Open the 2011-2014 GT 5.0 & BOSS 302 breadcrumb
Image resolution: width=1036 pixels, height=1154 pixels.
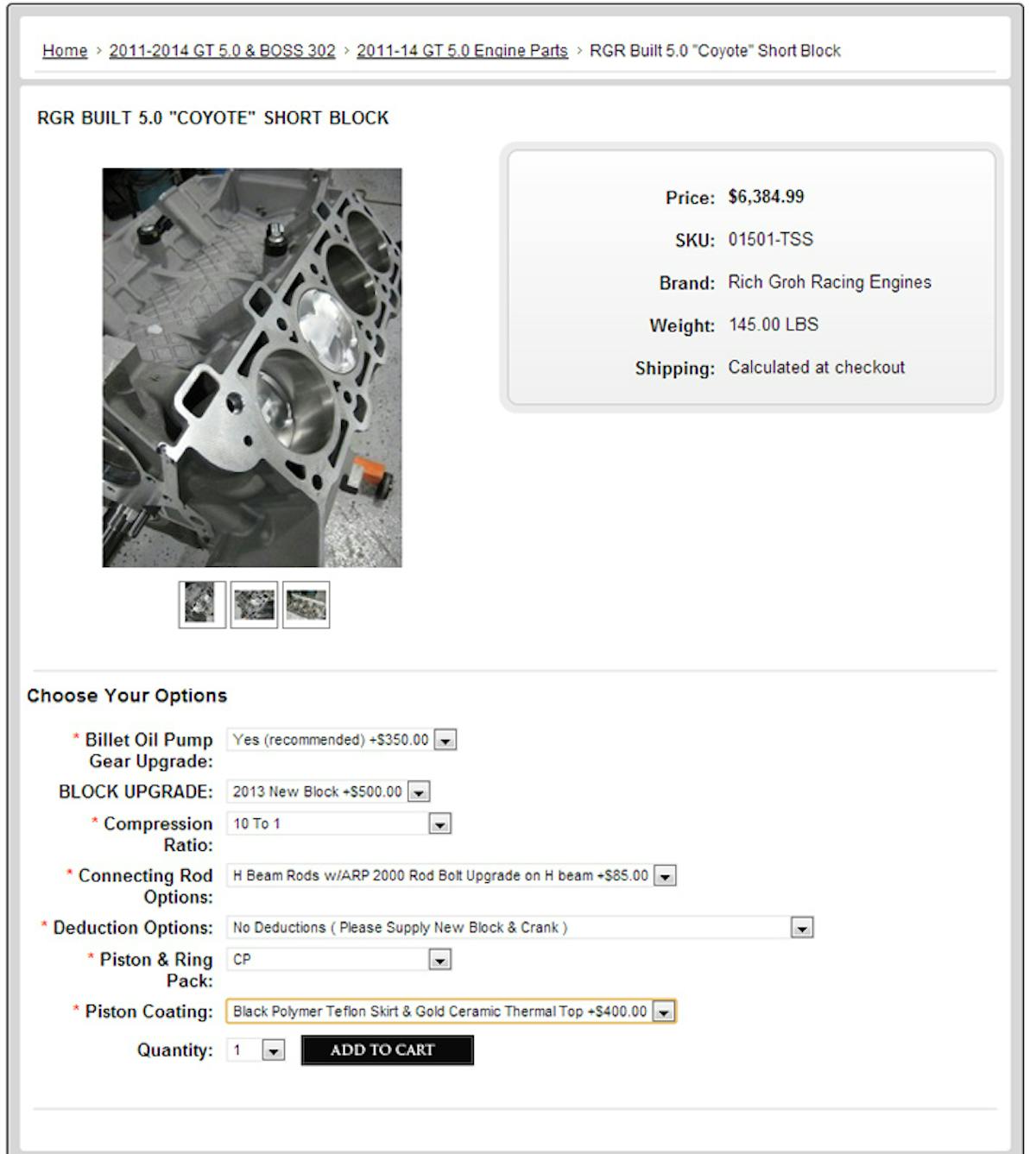point(222,51)
